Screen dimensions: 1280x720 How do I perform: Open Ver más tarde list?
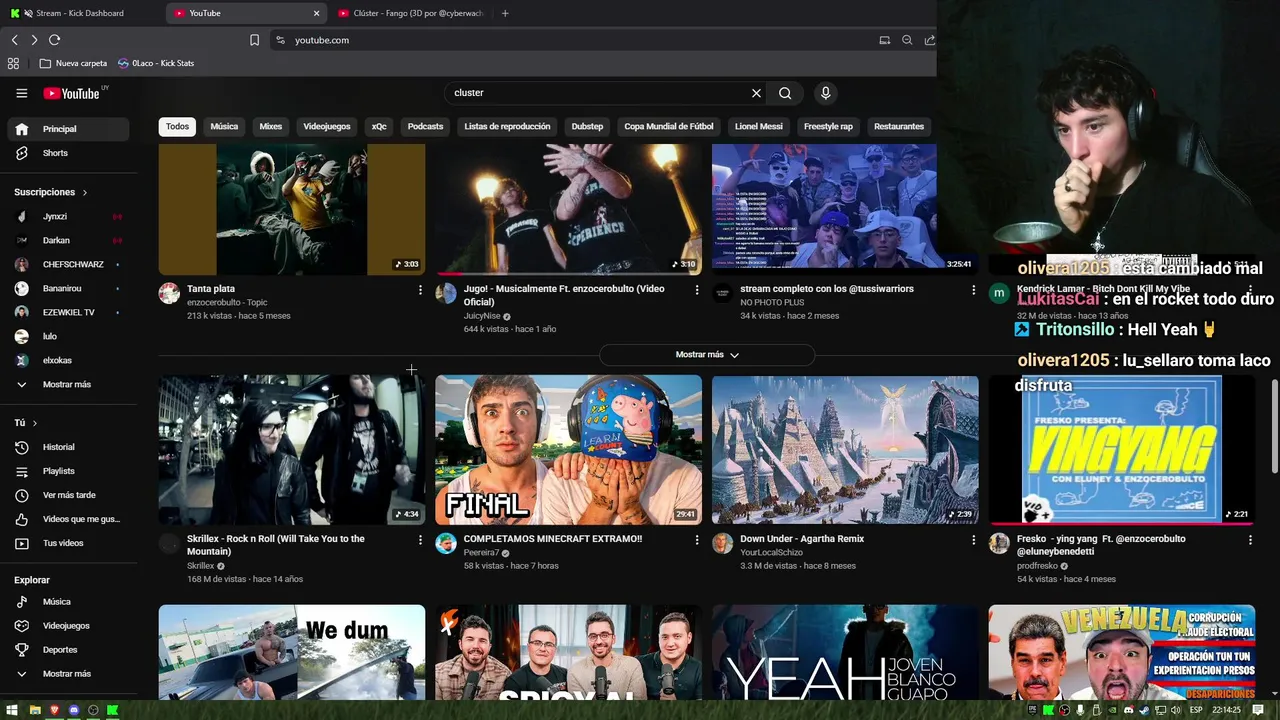tap(68, 495)
